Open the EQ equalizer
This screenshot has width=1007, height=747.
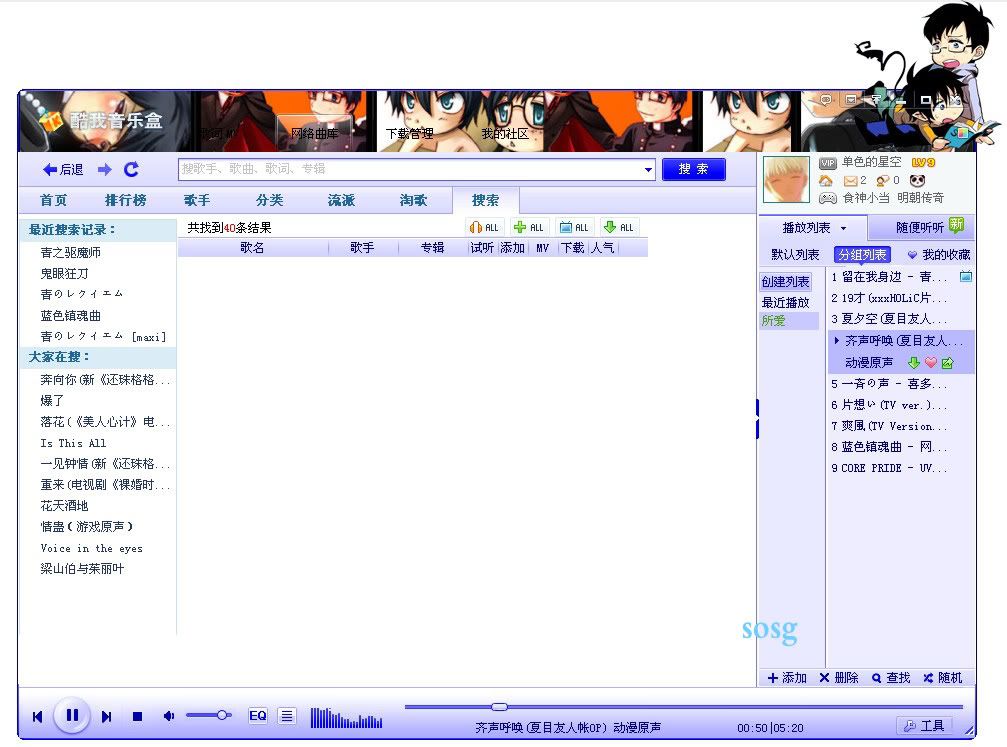coord(258,716)
